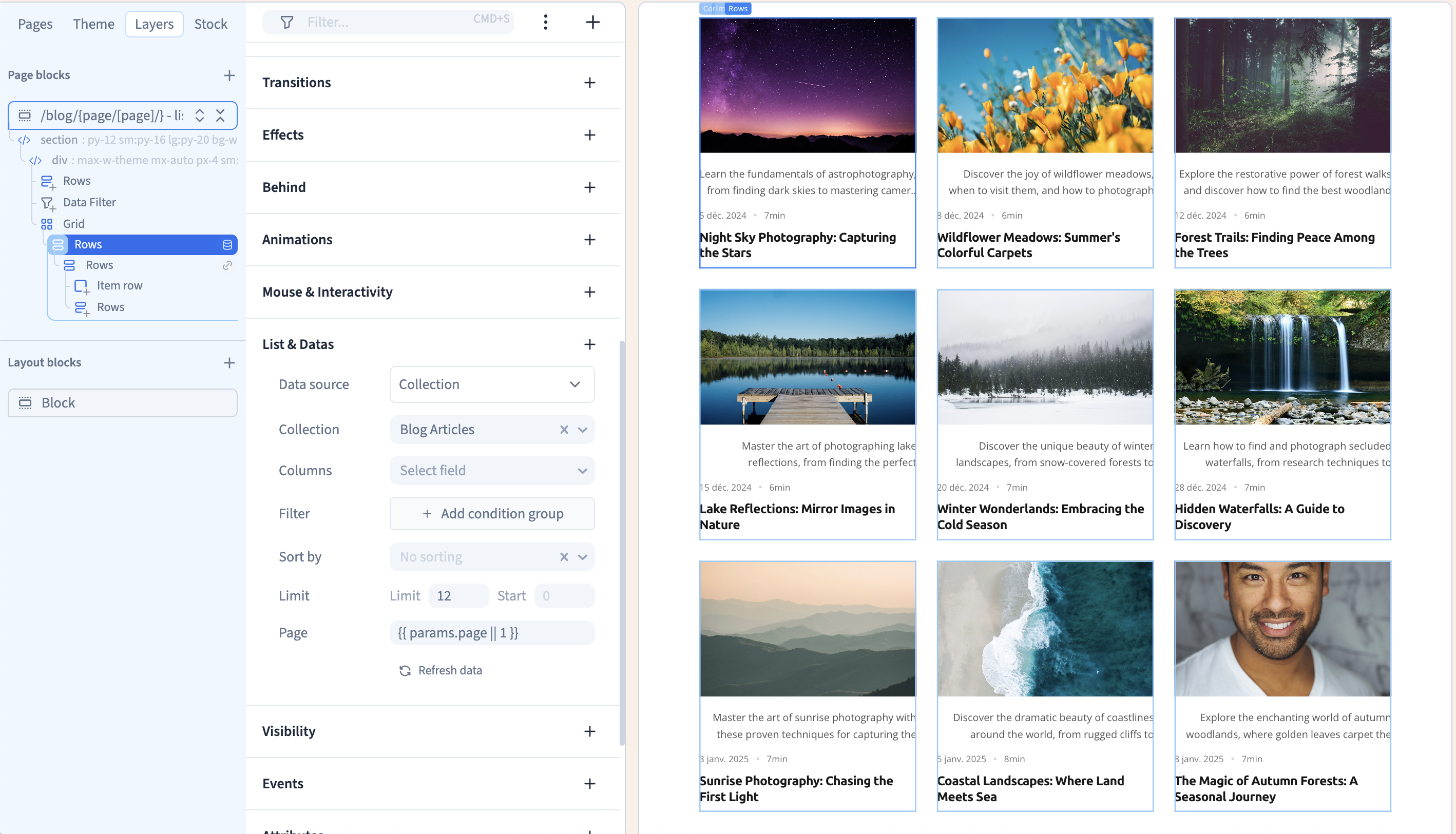The image size is (1456, 834).
Task: Click the Add condition group button
Action: [x=492, y=513]
